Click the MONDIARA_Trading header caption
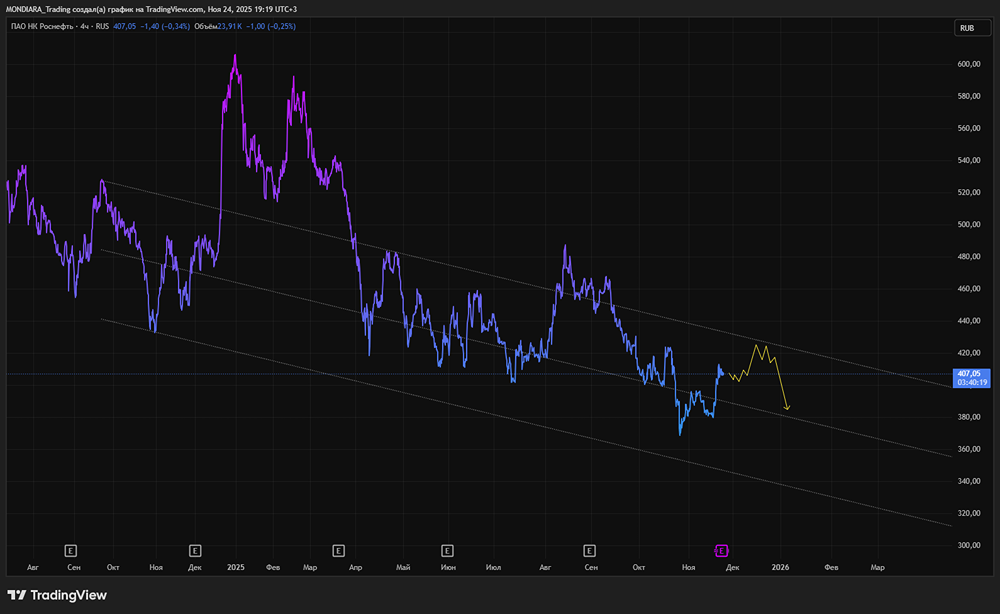1000x614 pixels. coord(151,9)
